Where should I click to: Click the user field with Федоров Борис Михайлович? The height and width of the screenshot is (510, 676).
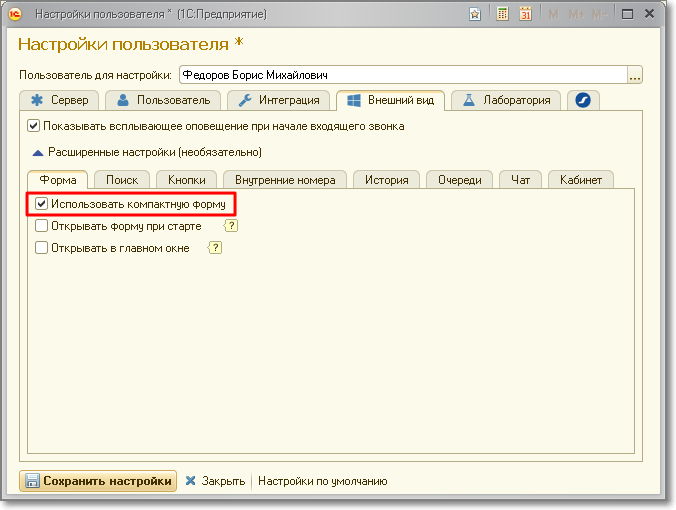pos(404,75)
